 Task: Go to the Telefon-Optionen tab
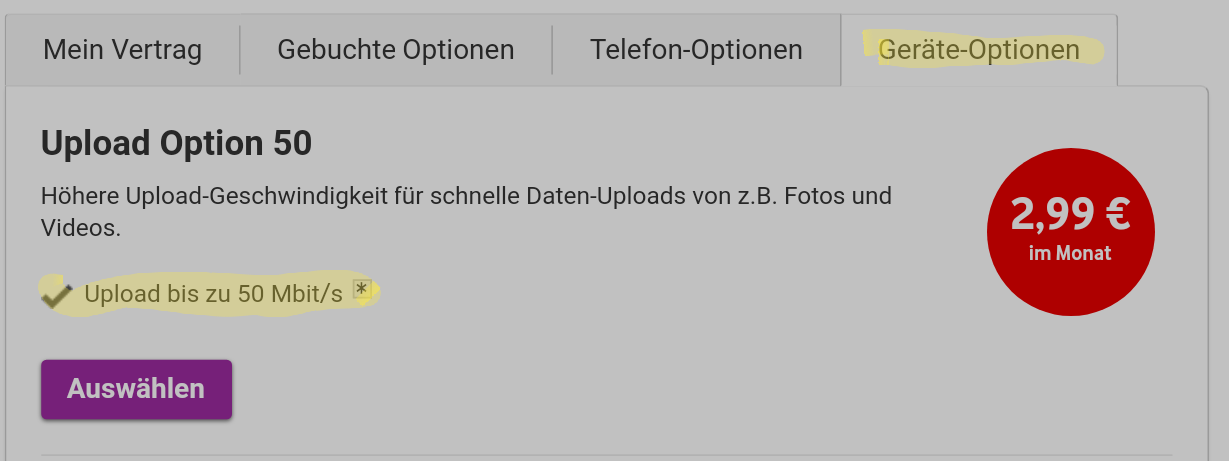696,49
